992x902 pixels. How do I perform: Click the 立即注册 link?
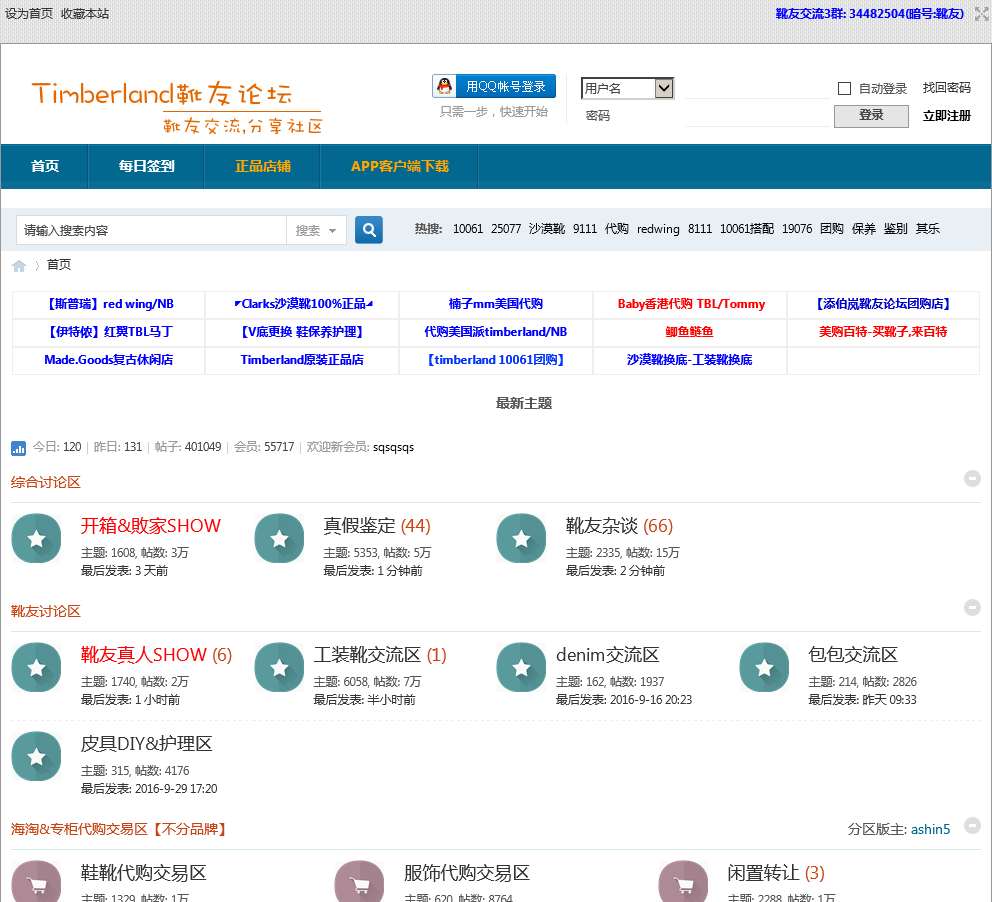(x=946, y=116)
